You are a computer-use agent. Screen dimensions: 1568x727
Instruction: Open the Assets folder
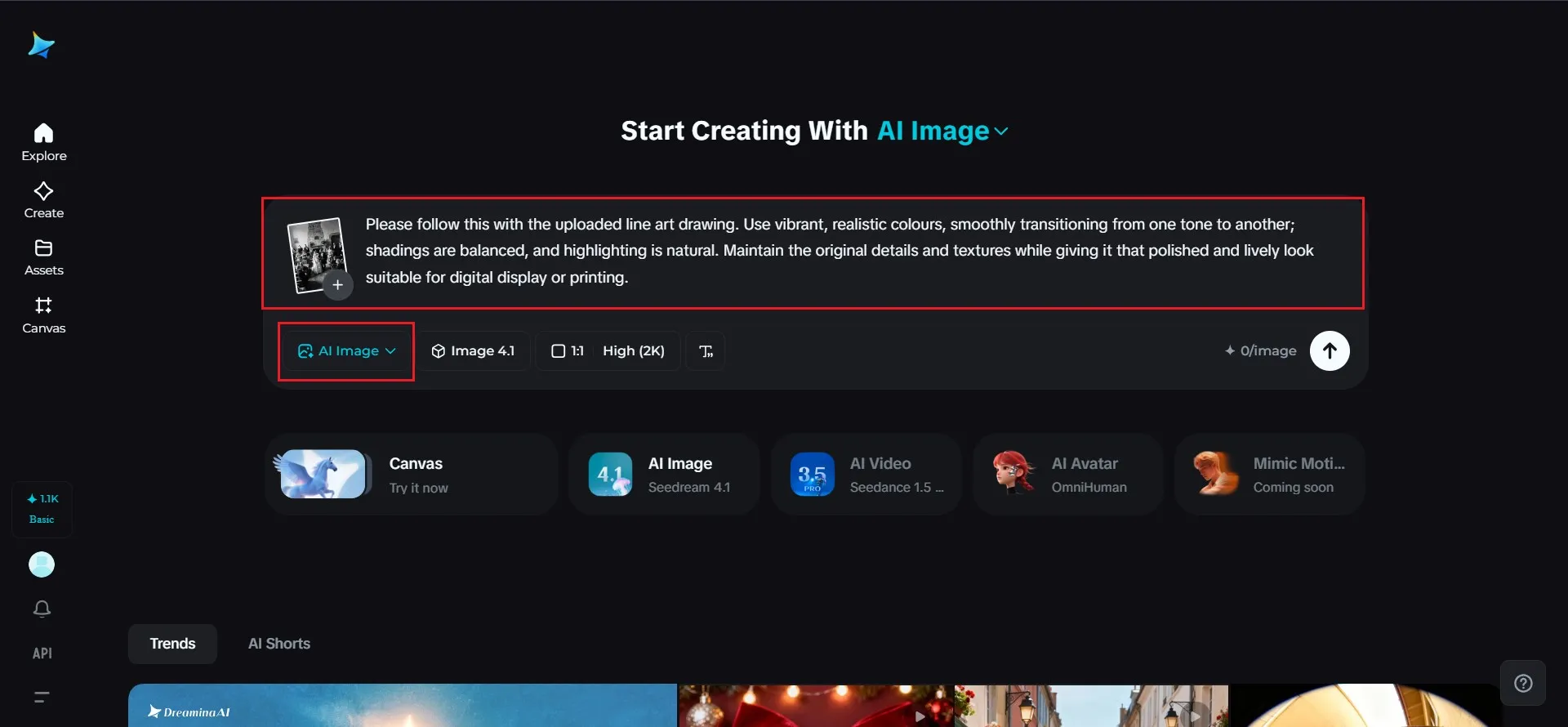[44, 257]
